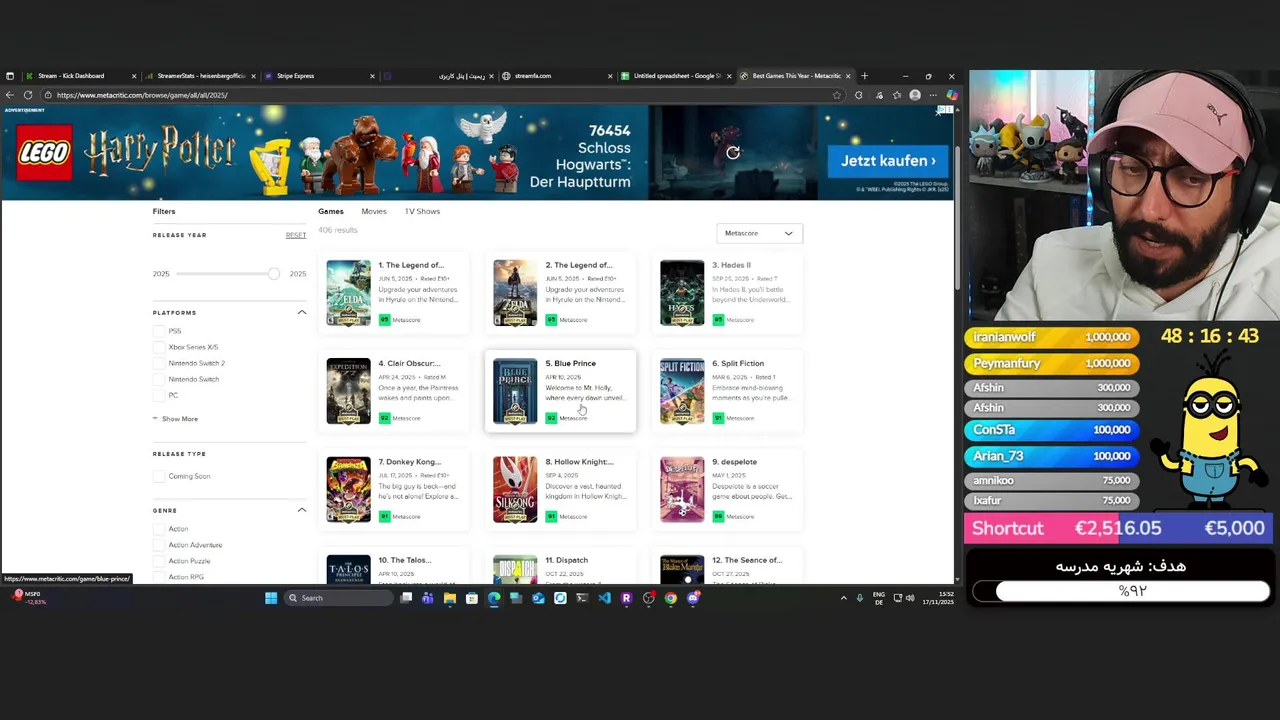Click the Jetzt kaufen ad button

[887, 160]
